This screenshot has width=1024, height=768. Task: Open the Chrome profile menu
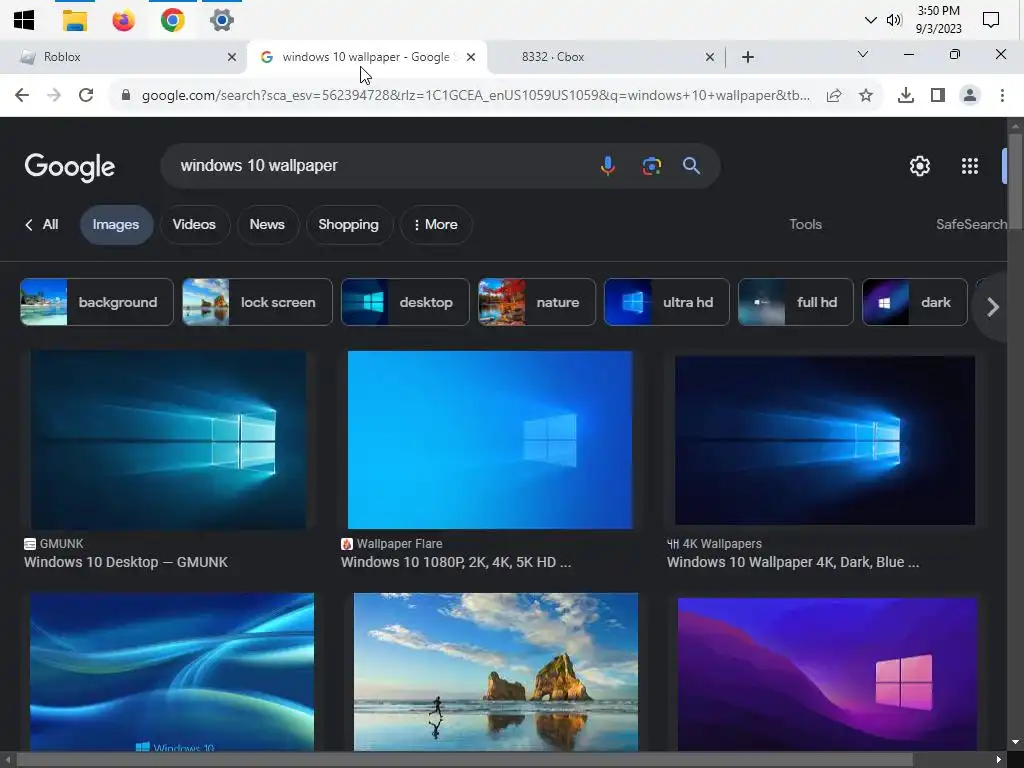tap(970, 95)
